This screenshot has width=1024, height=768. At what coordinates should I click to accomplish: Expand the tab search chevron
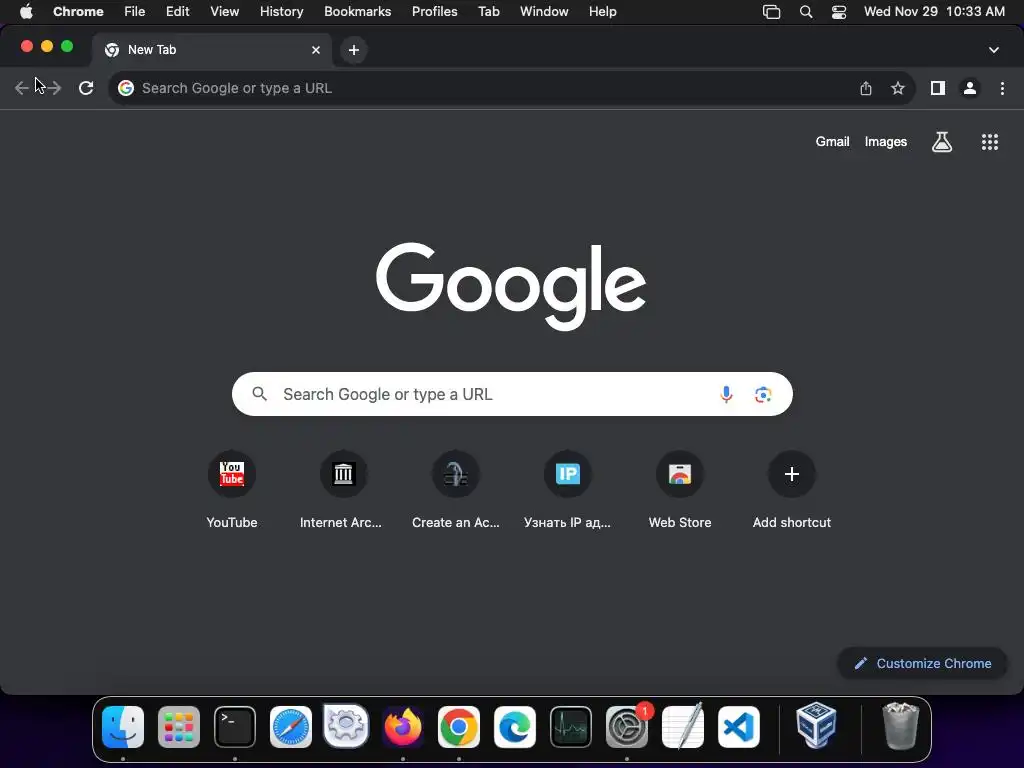[x=994, y=50]
